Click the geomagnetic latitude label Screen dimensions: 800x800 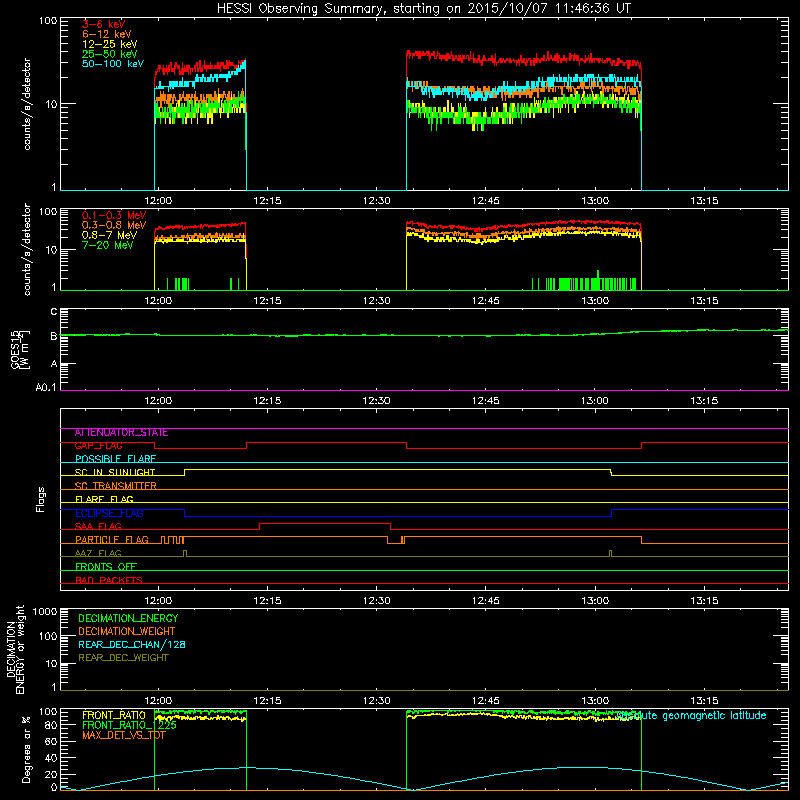pyautogui.click(x=691, y=716)
